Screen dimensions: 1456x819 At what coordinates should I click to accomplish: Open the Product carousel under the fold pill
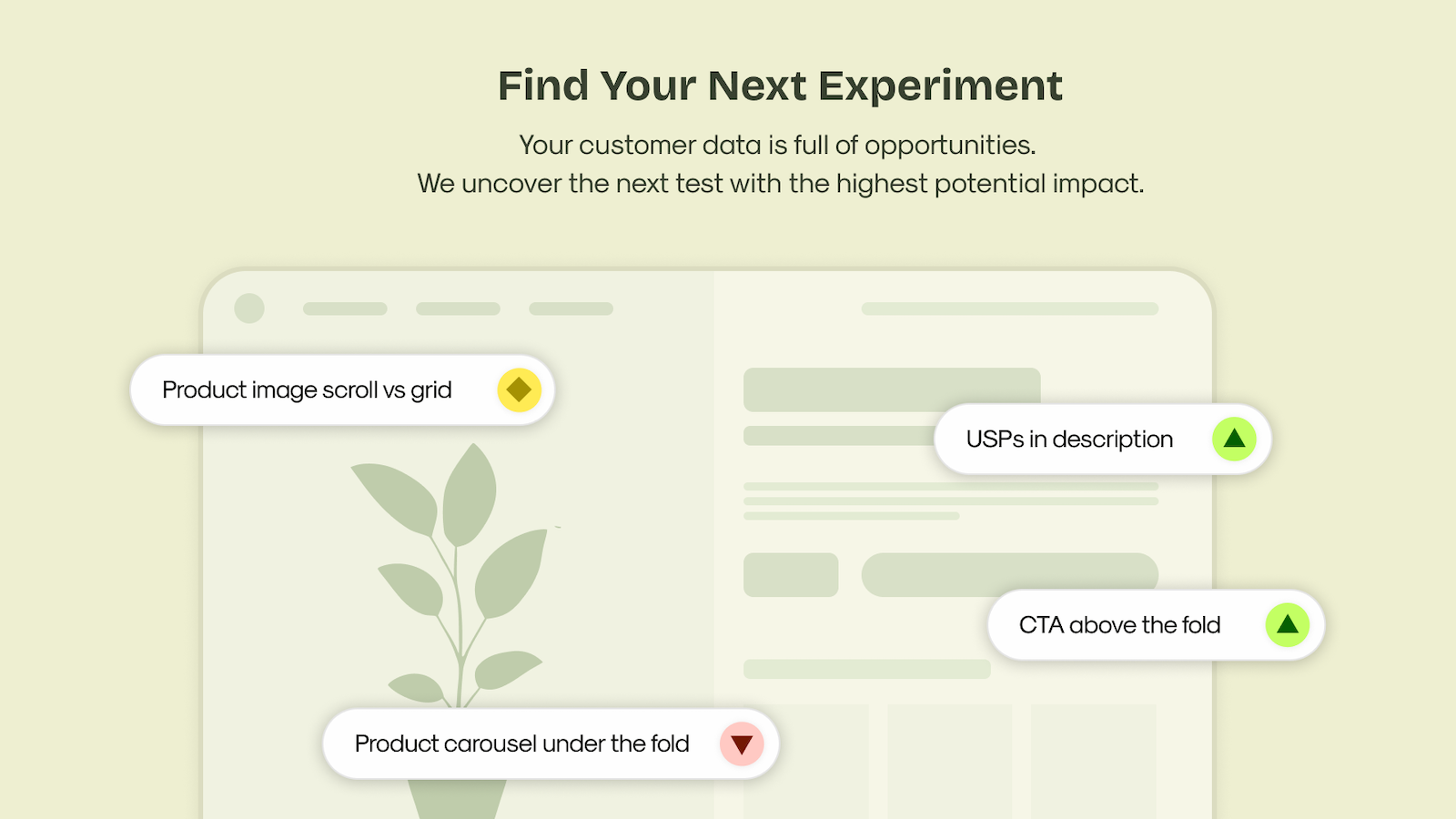click(551, 743)
